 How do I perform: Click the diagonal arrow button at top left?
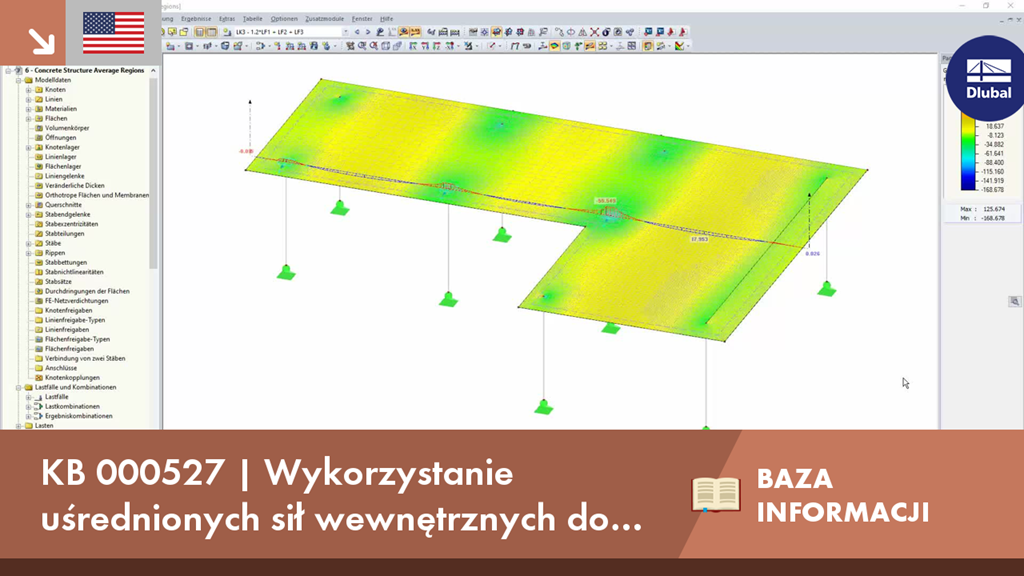coord(41,42)
